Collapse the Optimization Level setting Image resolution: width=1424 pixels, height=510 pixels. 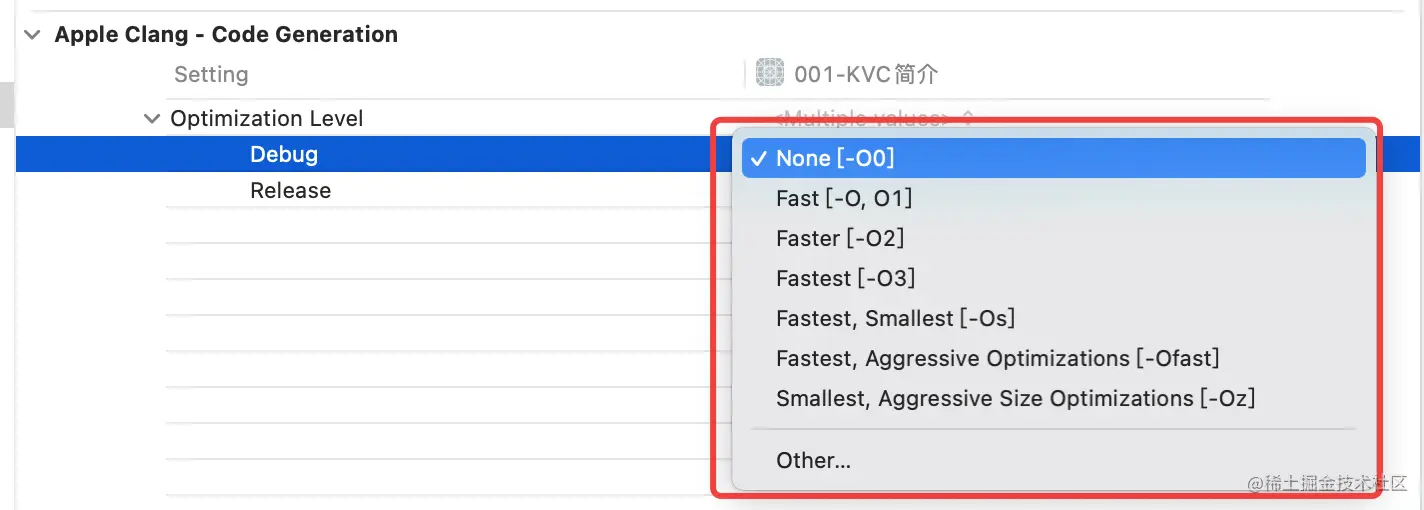tap(151, 119)
